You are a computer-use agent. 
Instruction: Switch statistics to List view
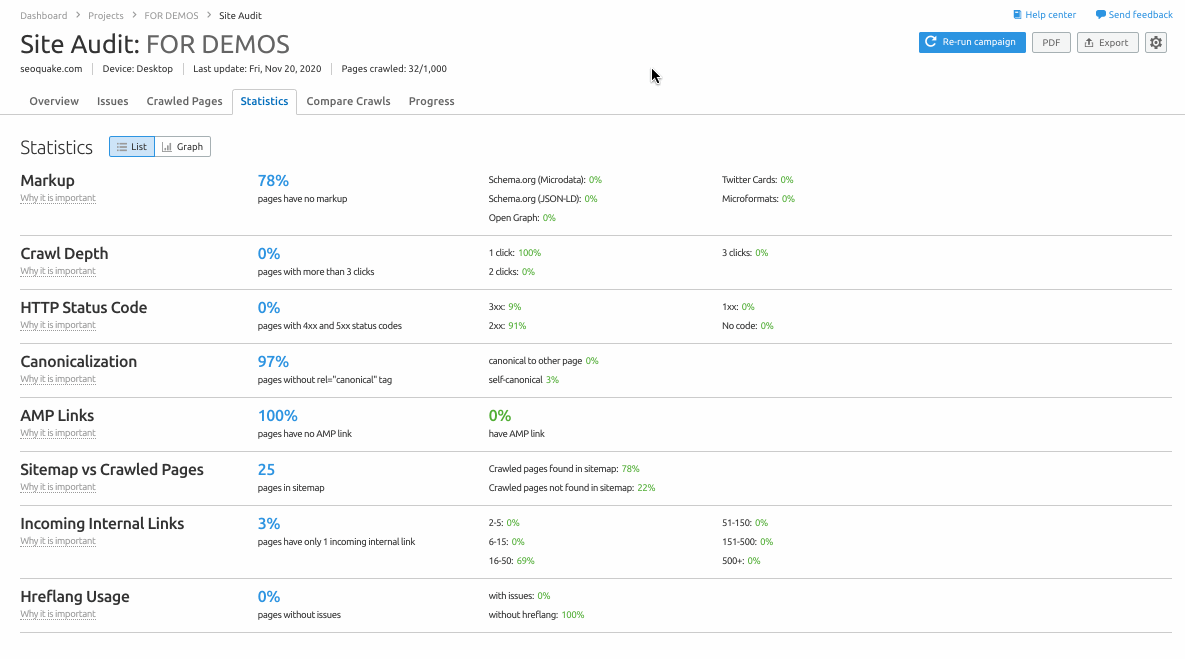click(x=132, y=147)
